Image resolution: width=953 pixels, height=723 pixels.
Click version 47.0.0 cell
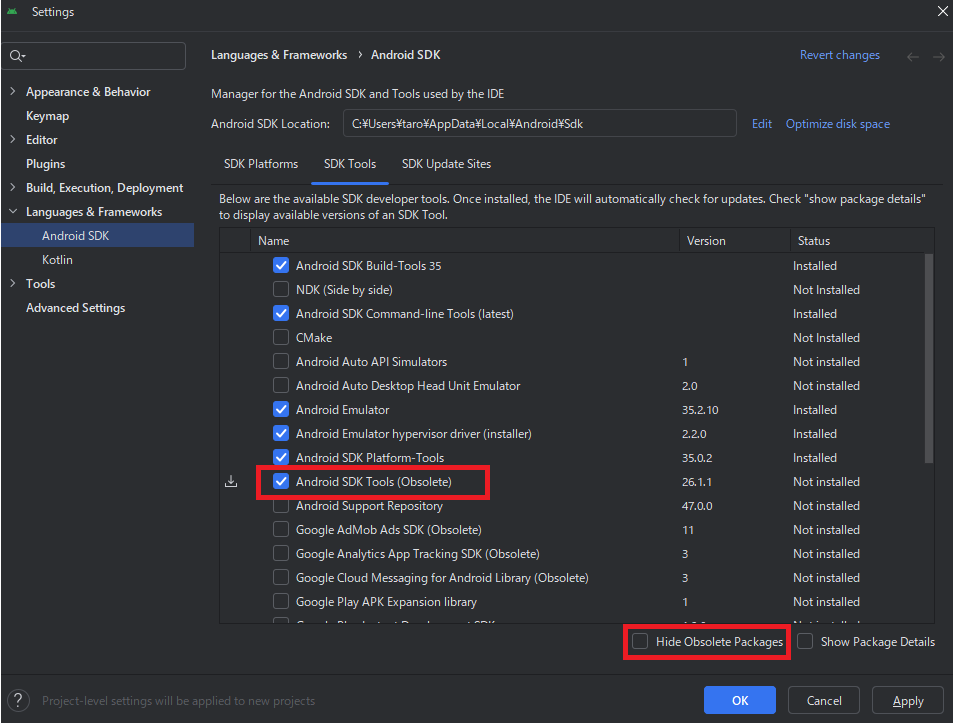click(x=697, y=506)
